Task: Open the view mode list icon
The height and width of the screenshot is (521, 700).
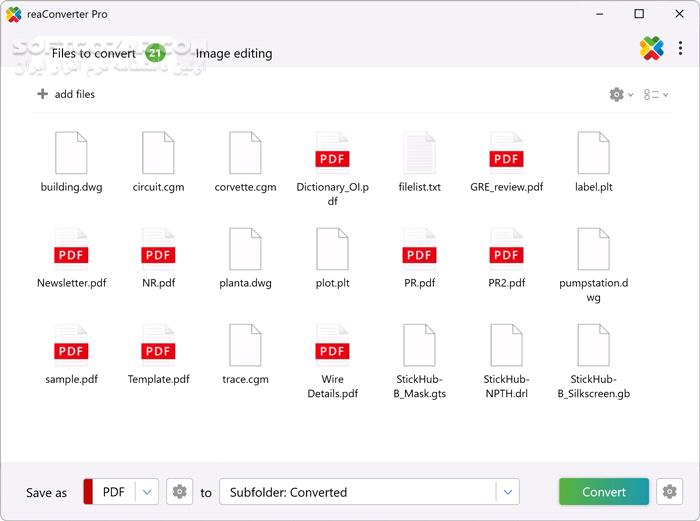Action: click(x=651, y=94)
